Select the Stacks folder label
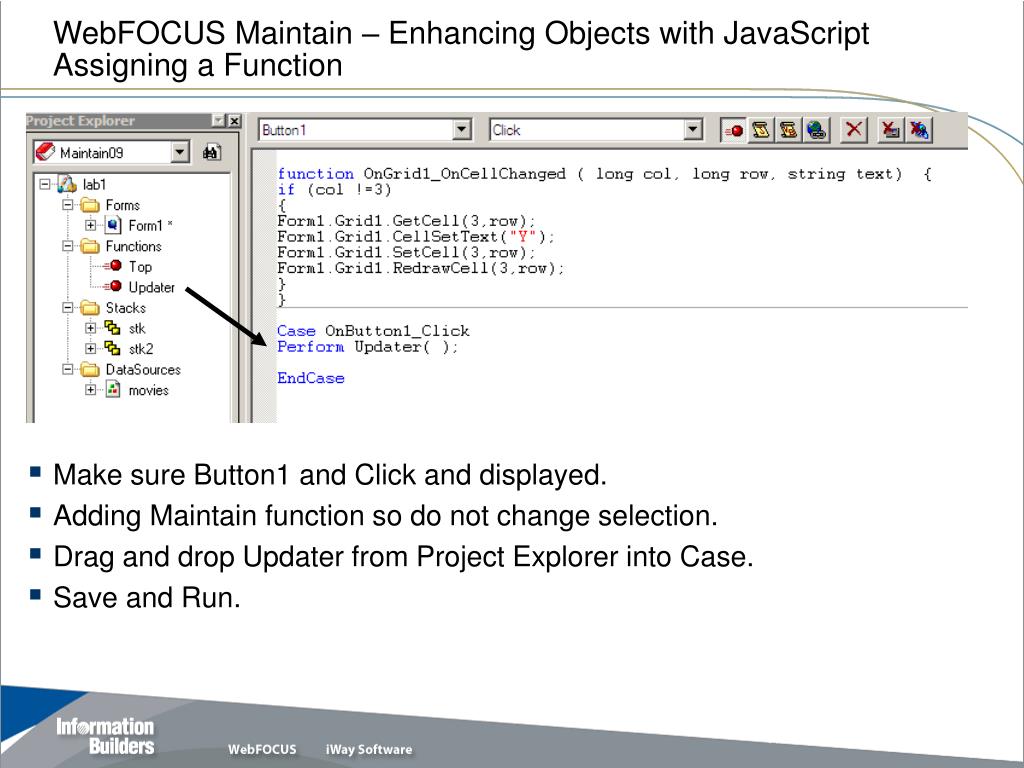1024x768 pixels. 125,308
